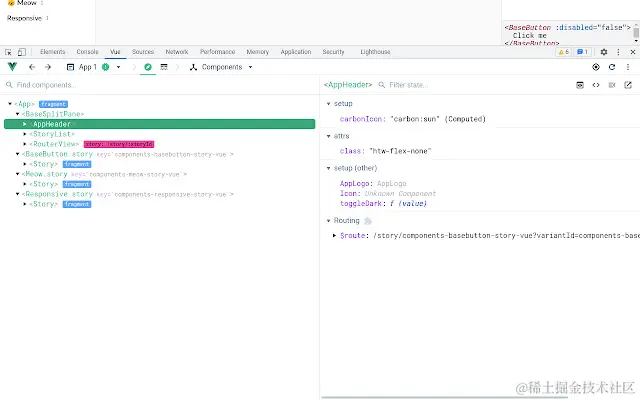This screenshot has width=640, height=400.
Task: Click the messages count badge
Action: pos(582,52)
